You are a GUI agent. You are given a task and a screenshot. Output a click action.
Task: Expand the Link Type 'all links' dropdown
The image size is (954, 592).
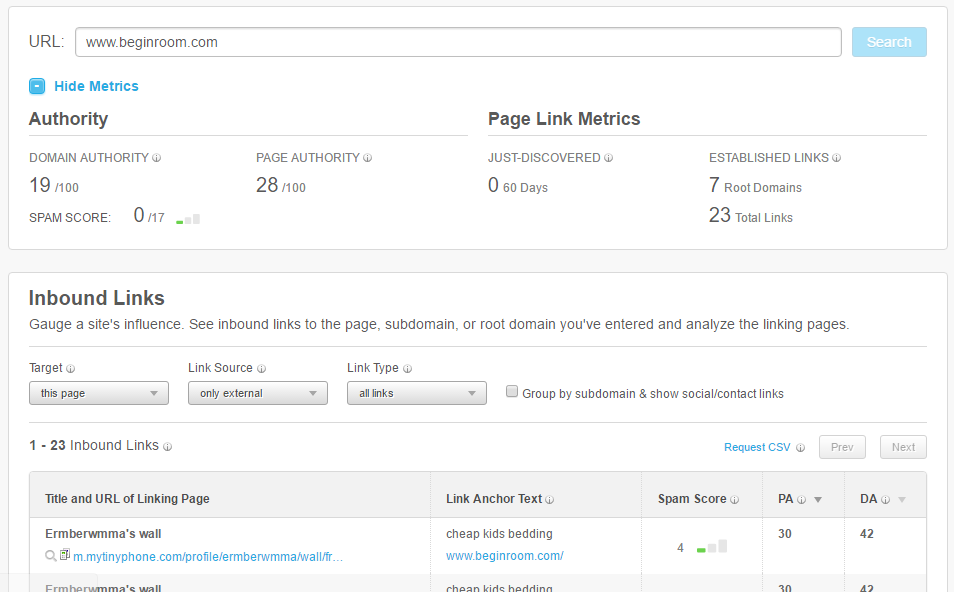coord(417,393)
